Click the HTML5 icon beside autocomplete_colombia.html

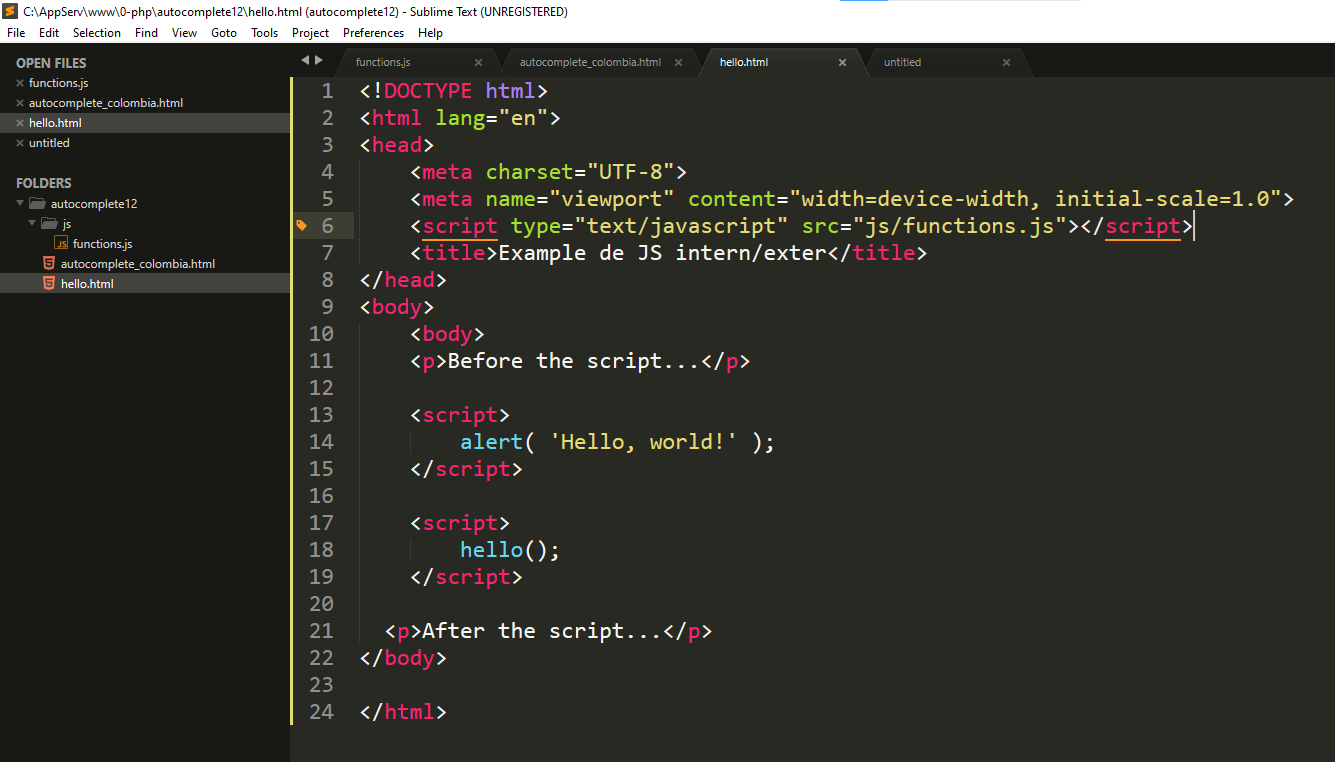48,264
